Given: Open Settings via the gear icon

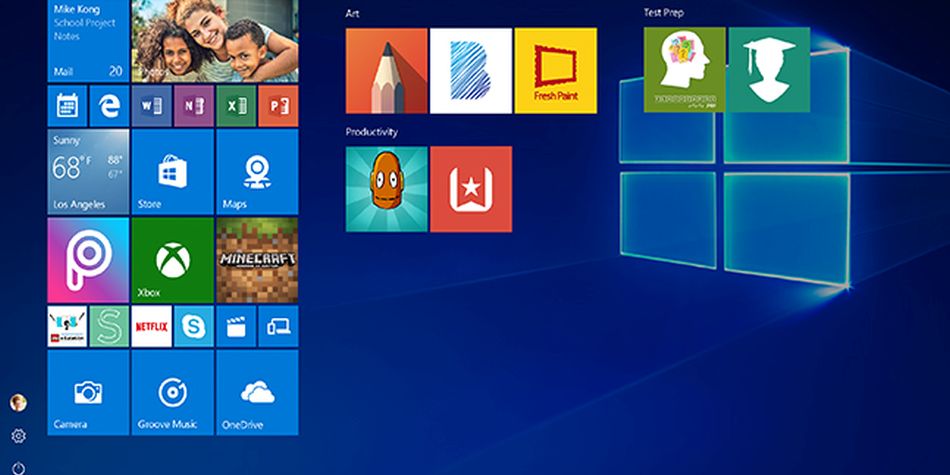Looking at the screenshot, I should [18, 436].
